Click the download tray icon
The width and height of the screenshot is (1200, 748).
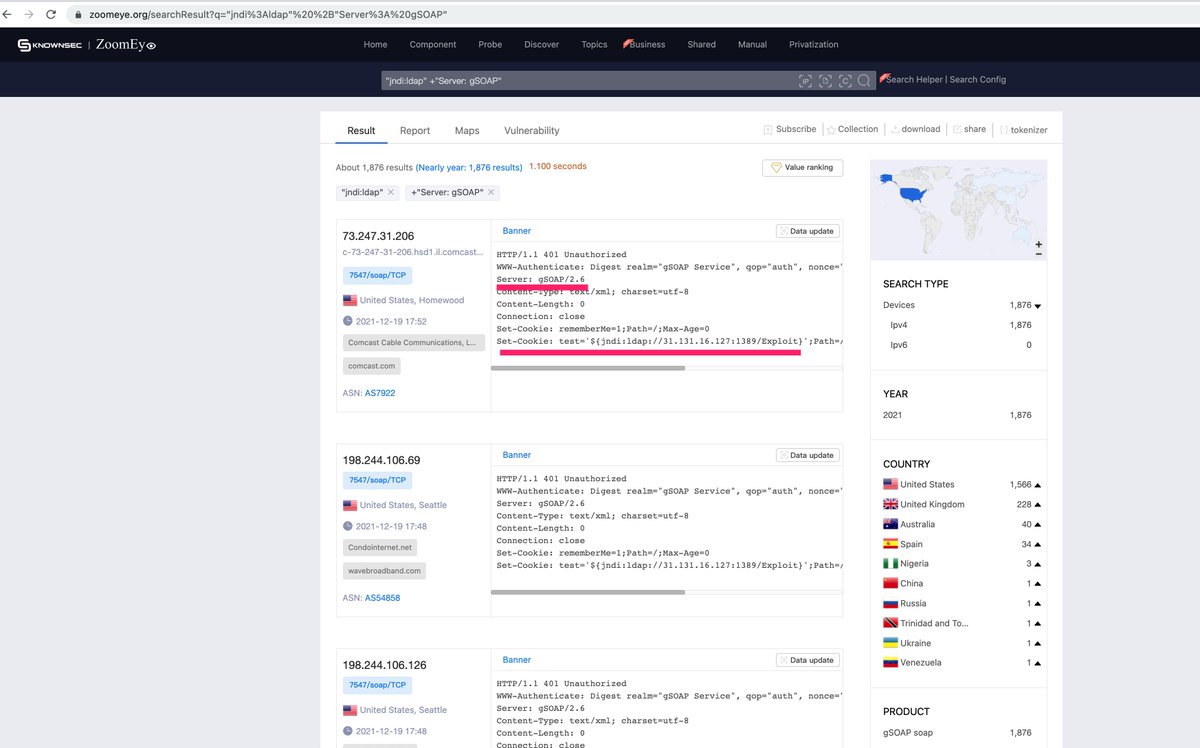(x=894, y=130)
